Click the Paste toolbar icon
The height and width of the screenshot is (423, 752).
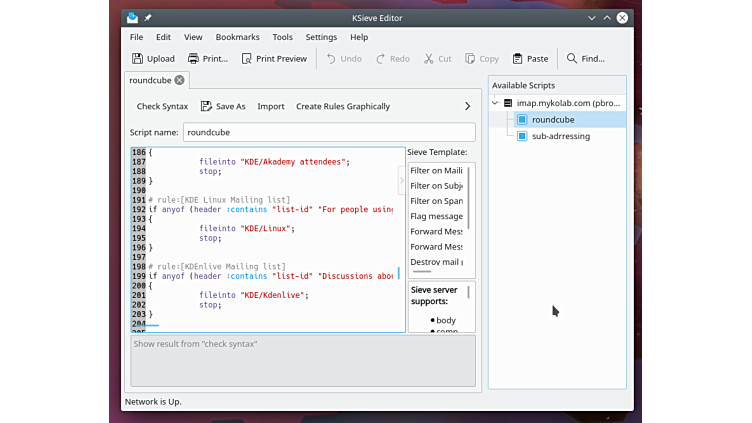tap(517, 59)
